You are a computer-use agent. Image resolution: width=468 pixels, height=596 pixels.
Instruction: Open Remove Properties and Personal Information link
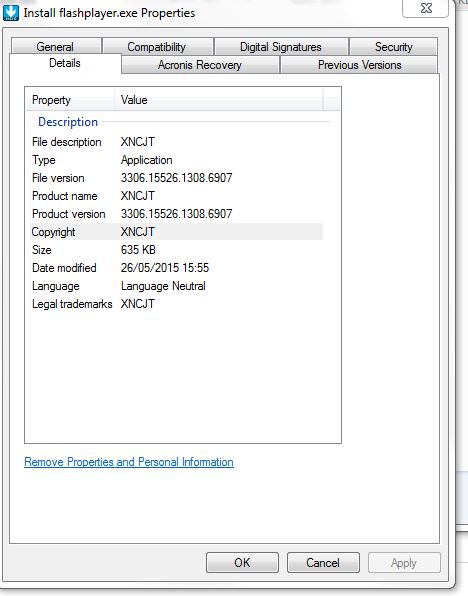click(x=129, y=462)
